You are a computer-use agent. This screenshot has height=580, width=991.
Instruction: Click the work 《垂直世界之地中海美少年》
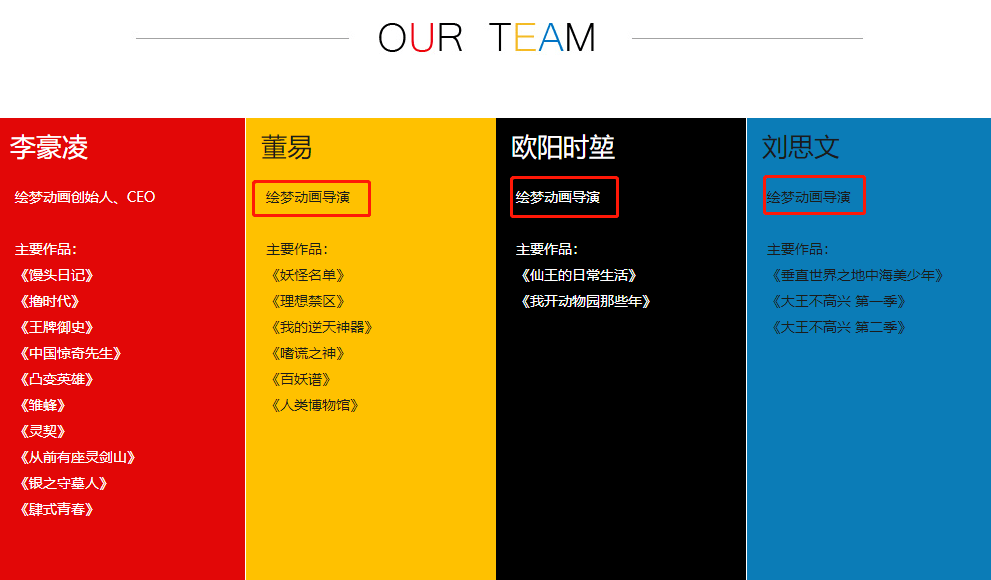[858, 275]
